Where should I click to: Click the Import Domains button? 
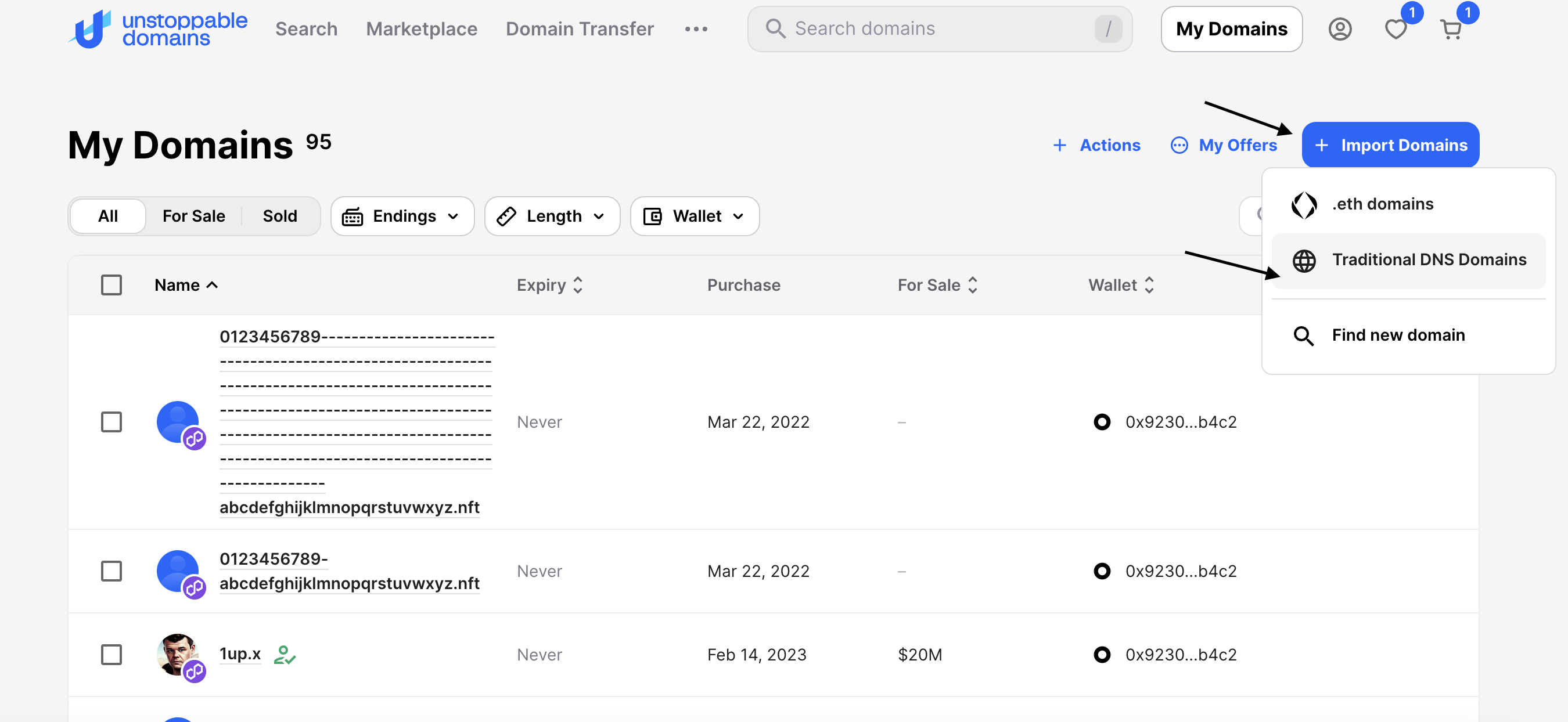[x=1391, y=145]
